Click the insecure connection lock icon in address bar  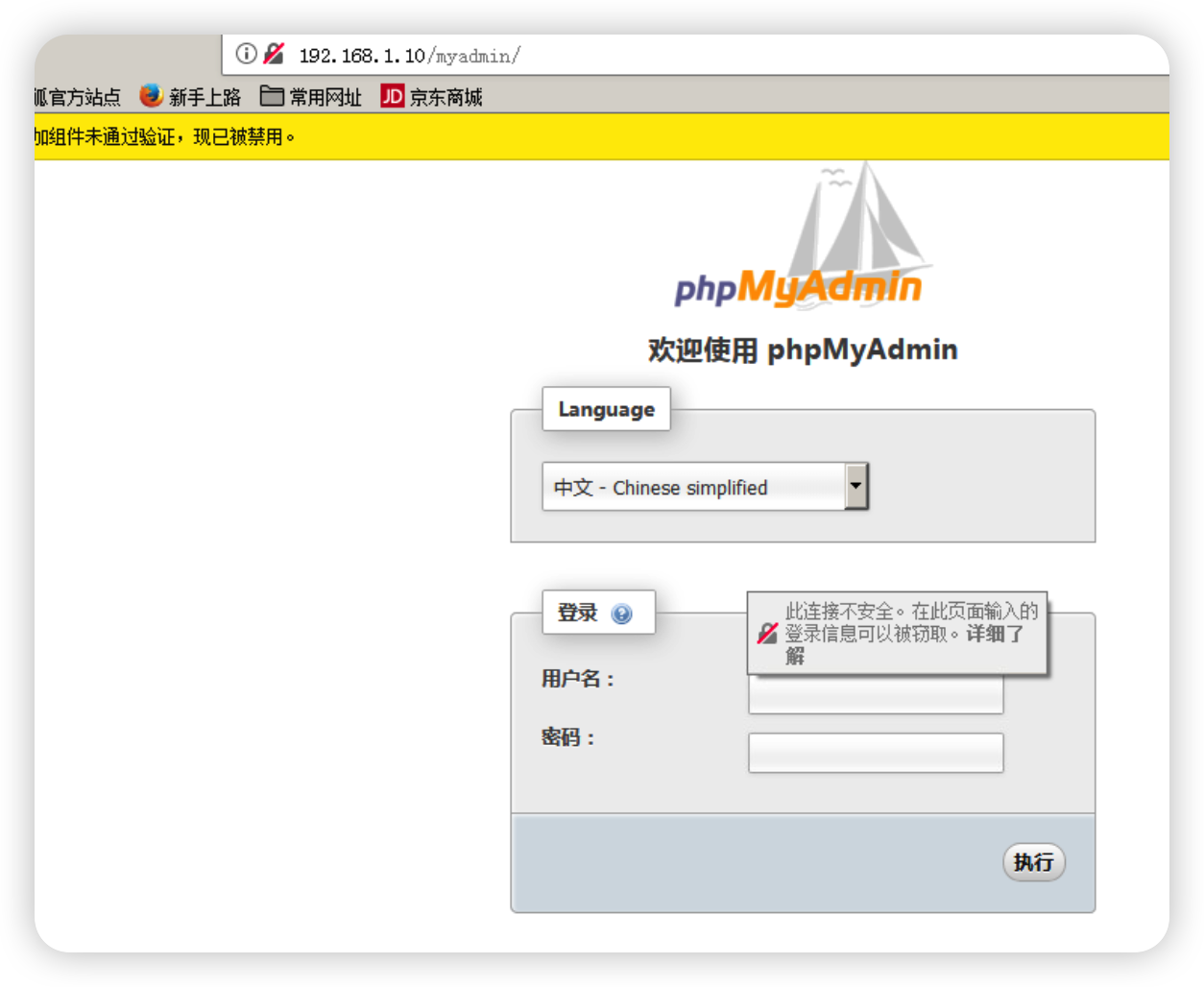tap(274, 54)
